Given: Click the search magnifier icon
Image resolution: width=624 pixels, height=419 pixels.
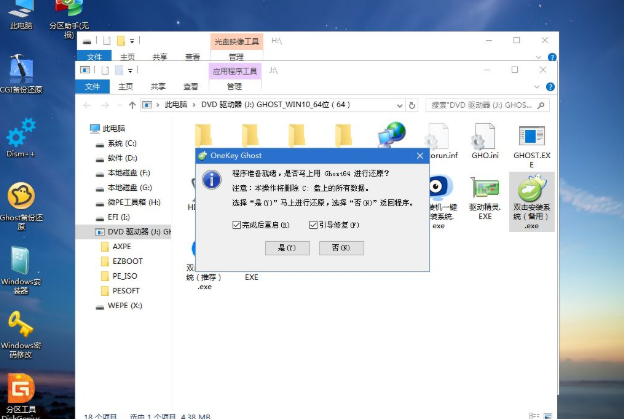Looking at the screenshot, I should (x=541, y=105).
